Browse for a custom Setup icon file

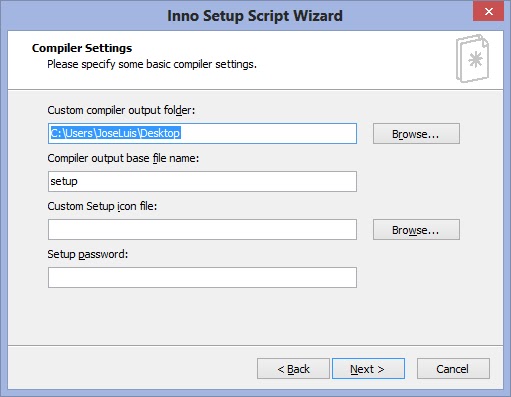[416, 230]
